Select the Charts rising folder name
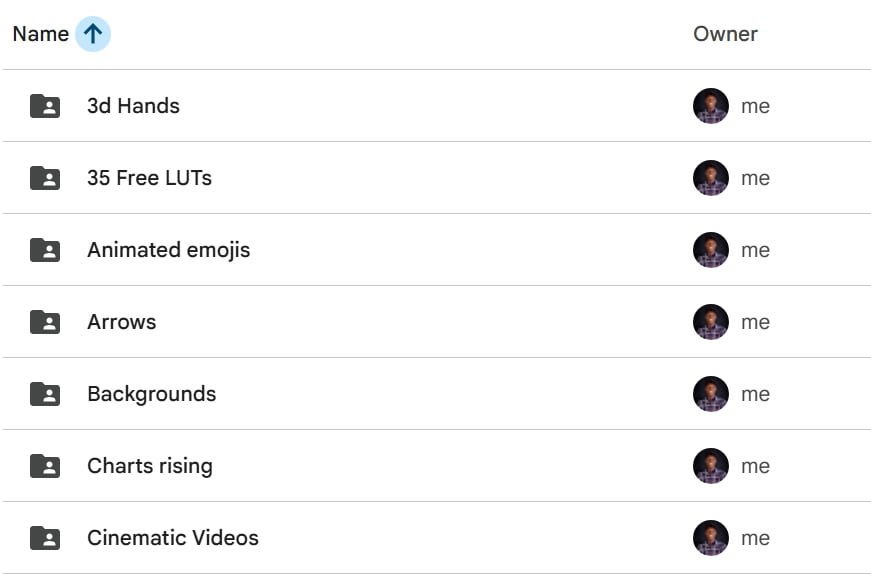871x575 pixels. (149, 466)
